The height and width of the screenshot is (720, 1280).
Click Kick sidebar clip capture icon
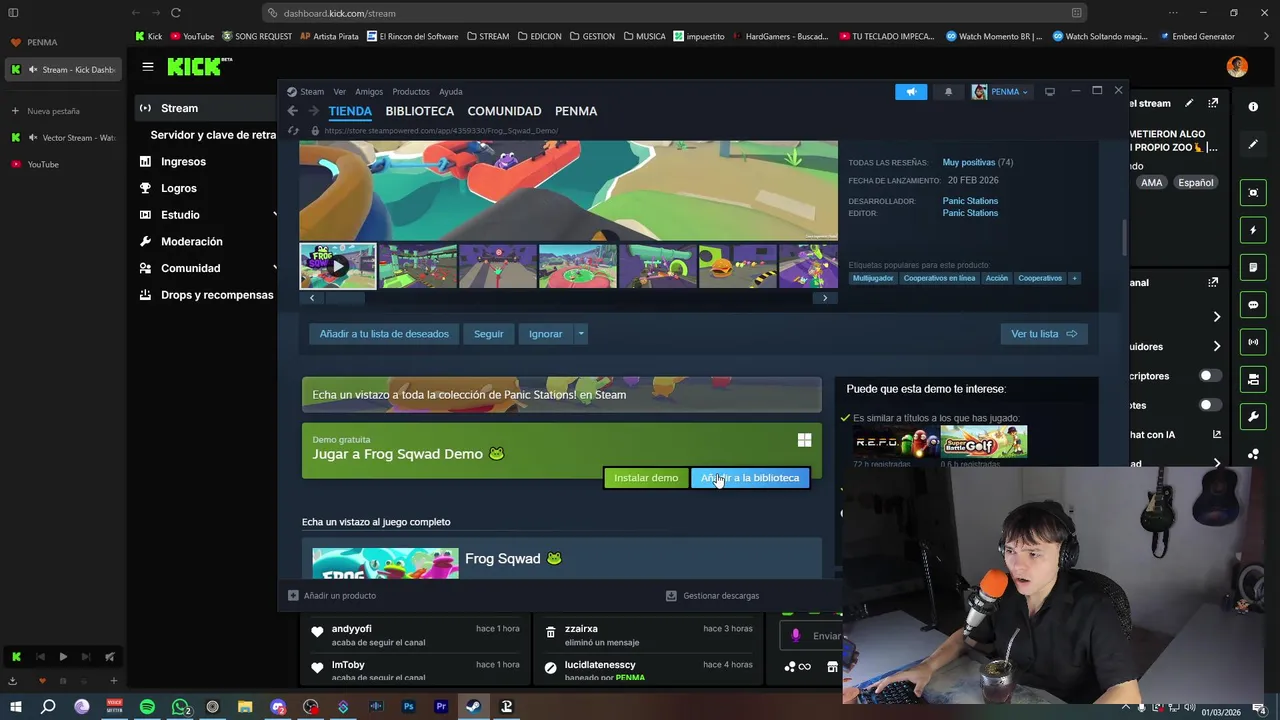pyautogui.click(x=1253, y=193)
